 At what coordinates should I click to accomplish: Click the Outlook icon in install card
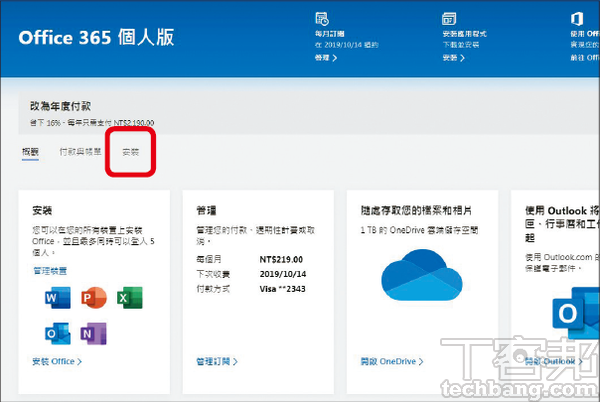point(58,333)
